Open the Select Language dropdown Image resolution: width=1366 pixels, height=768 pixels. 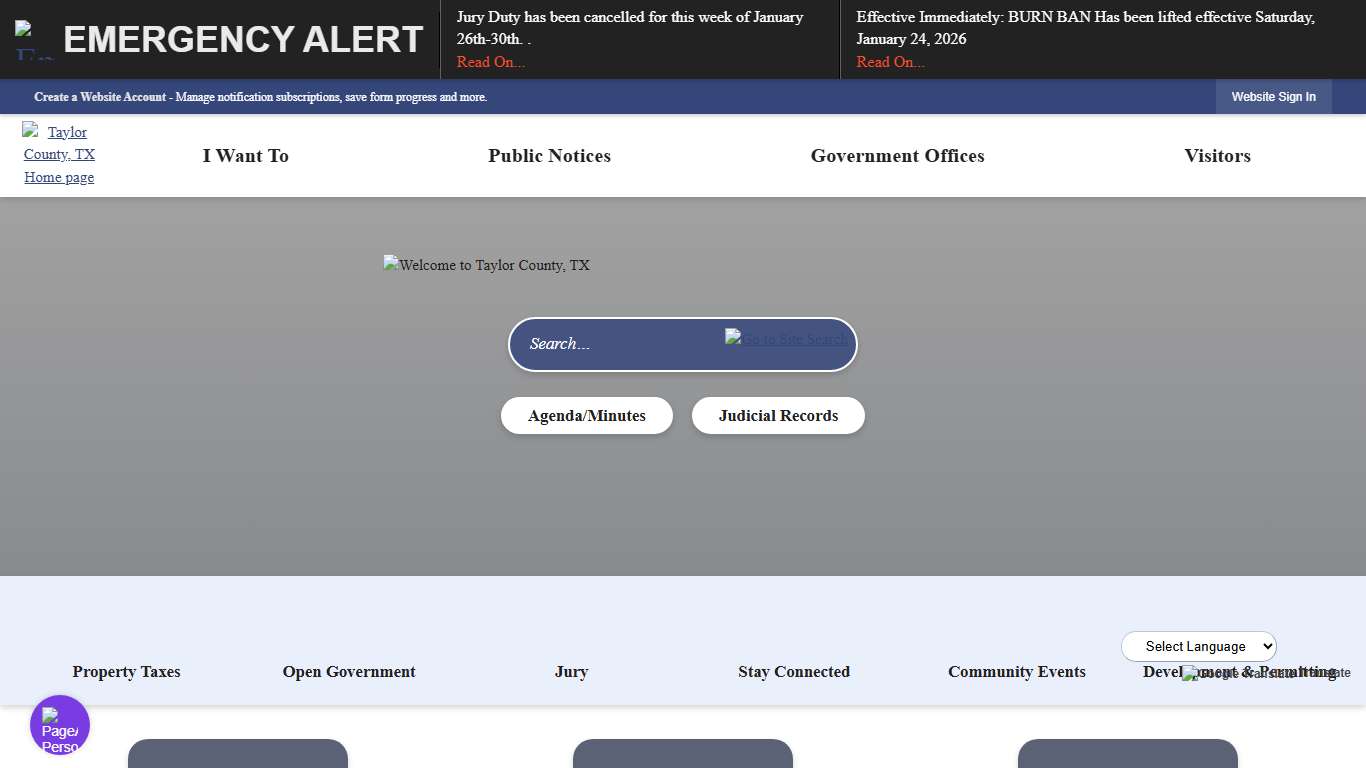1198,646
